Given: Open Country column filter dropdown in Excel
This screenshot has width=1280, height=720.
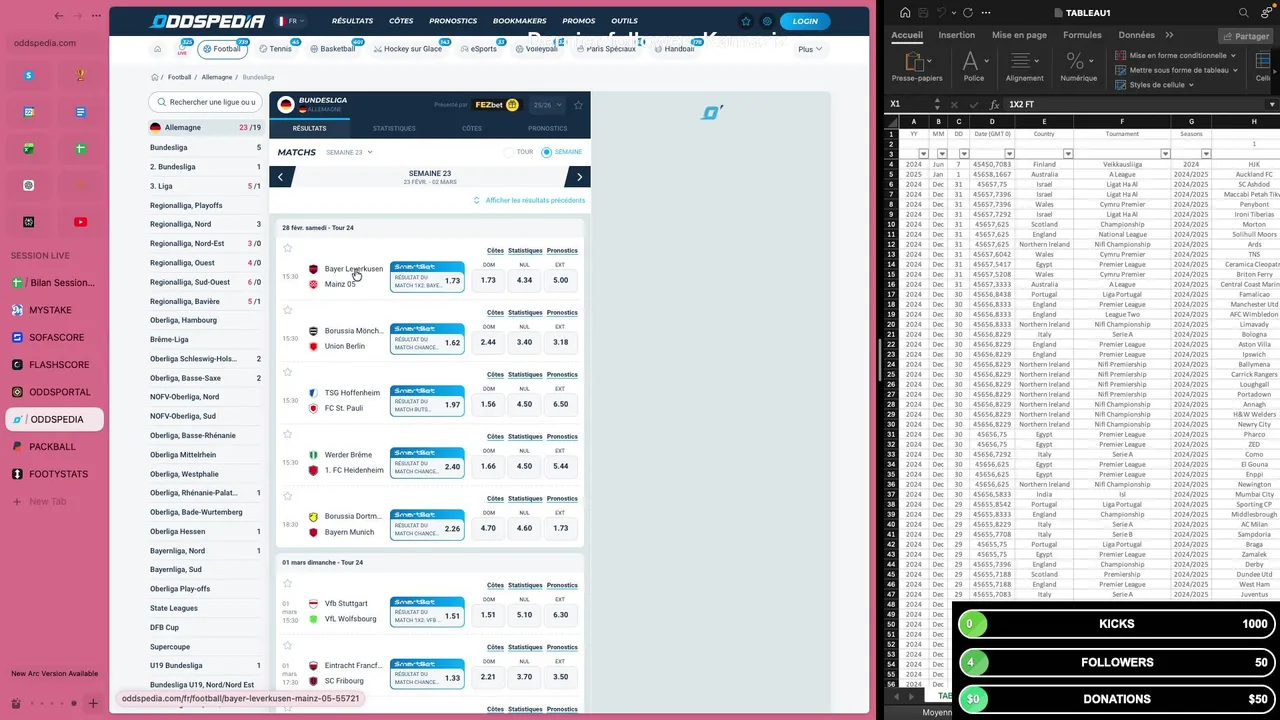Looking at the screenshot, I should pyautogui.click(x=1068, y=154).
